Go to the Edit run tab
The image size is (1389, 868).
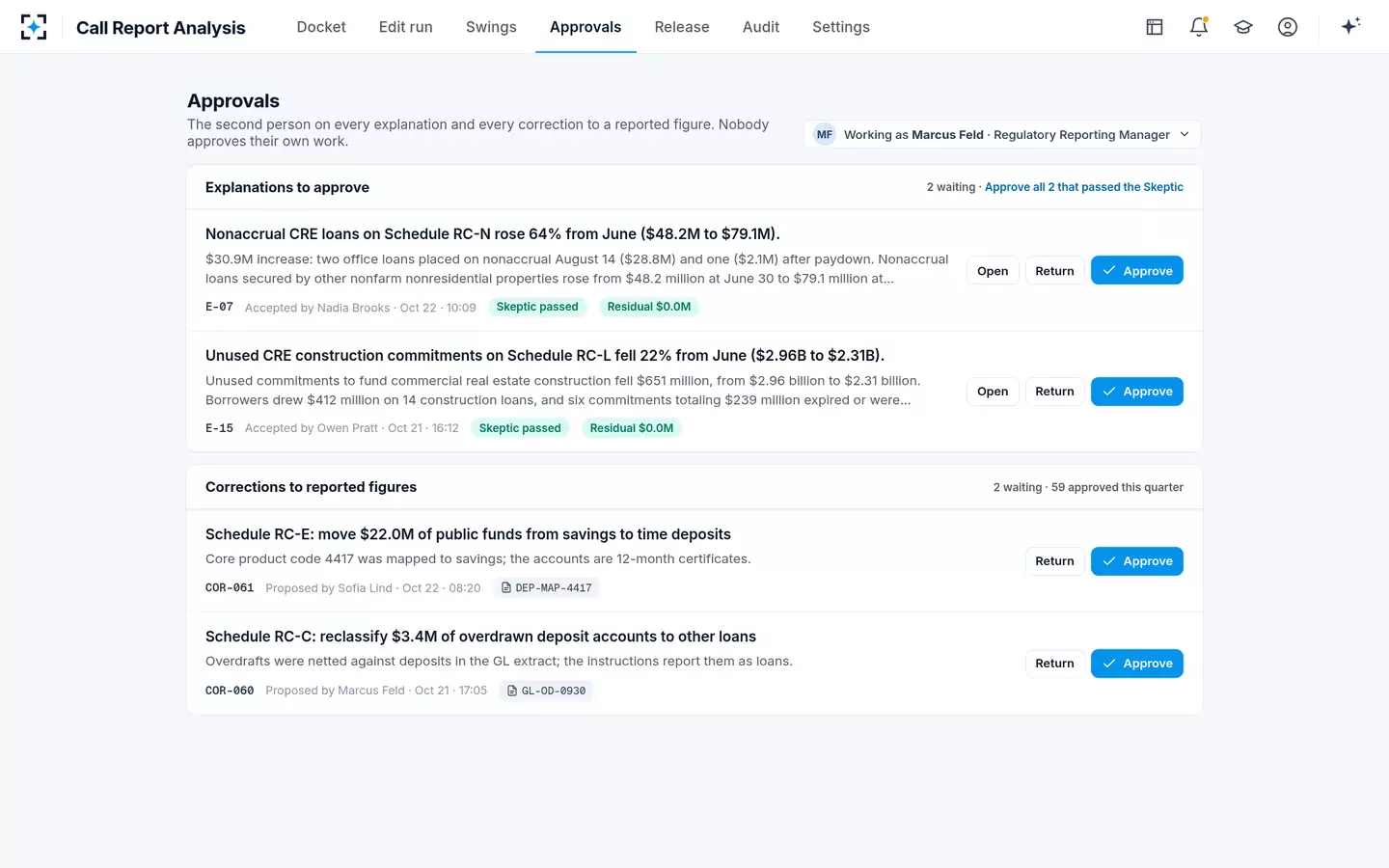406,27
